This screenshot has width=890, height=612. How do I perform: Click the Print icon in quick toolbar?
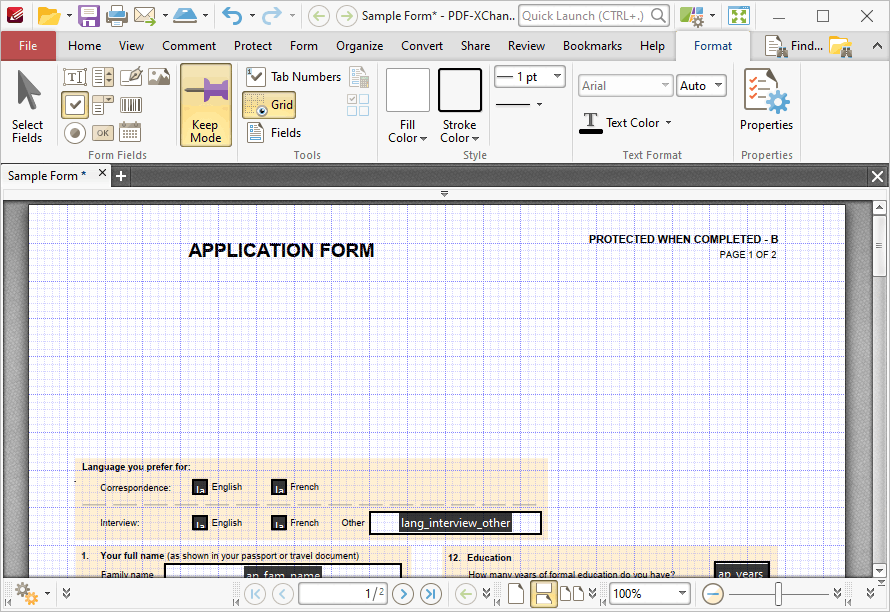(116, 16)
